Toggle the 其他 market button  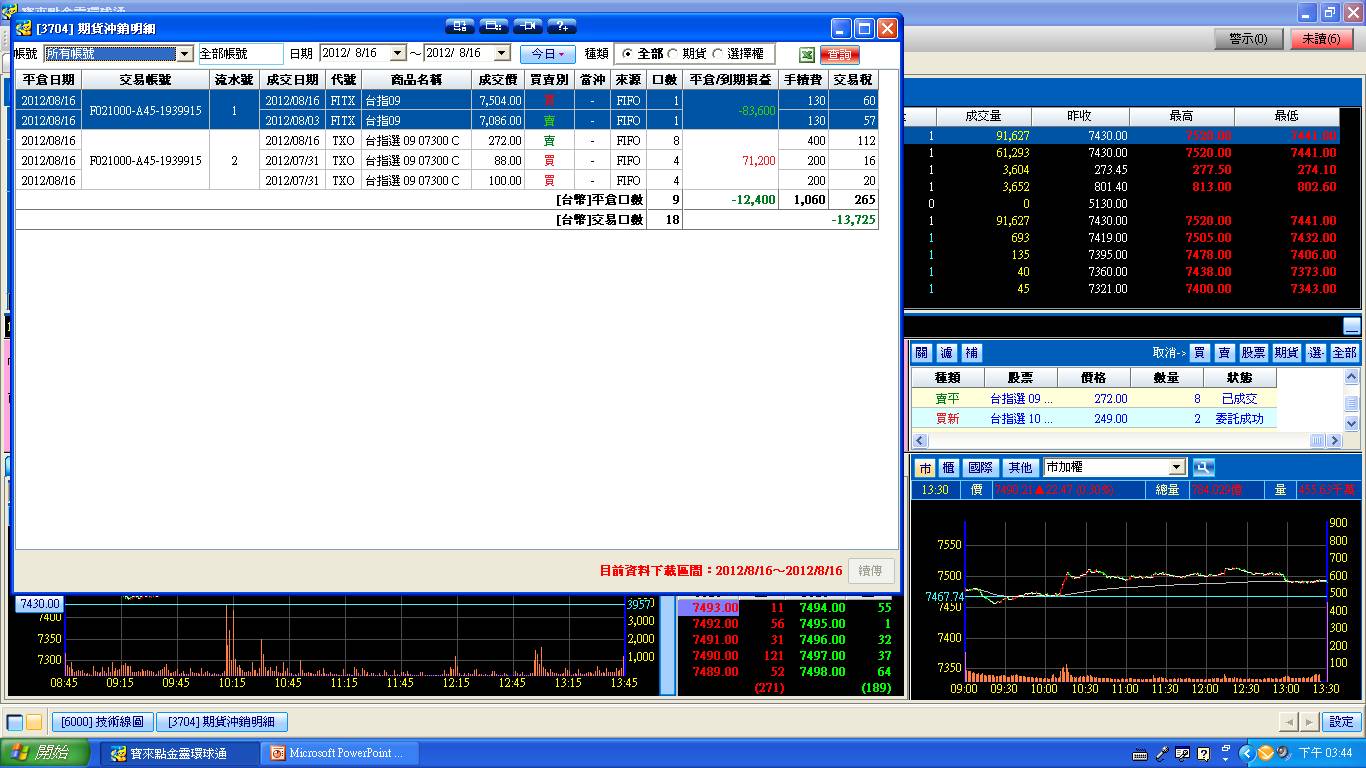(x=1020, y=467)
